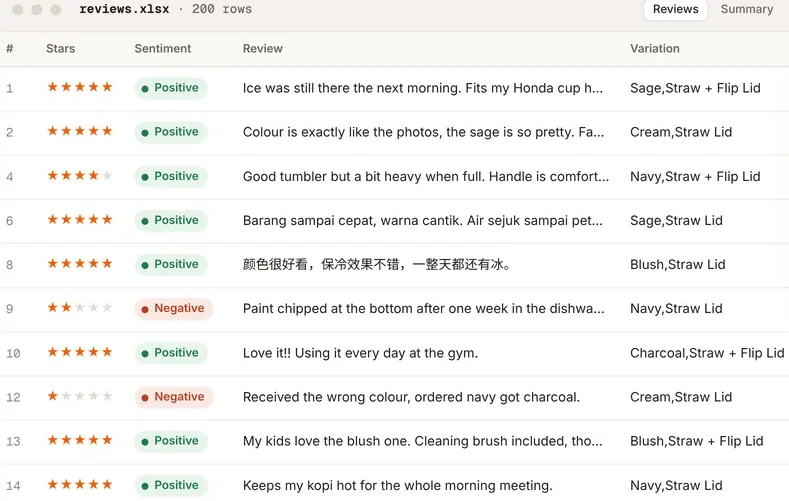Screen dimensions: 789x501
Task: Click the Negative badge in row 12
Action: pos(174,397)
